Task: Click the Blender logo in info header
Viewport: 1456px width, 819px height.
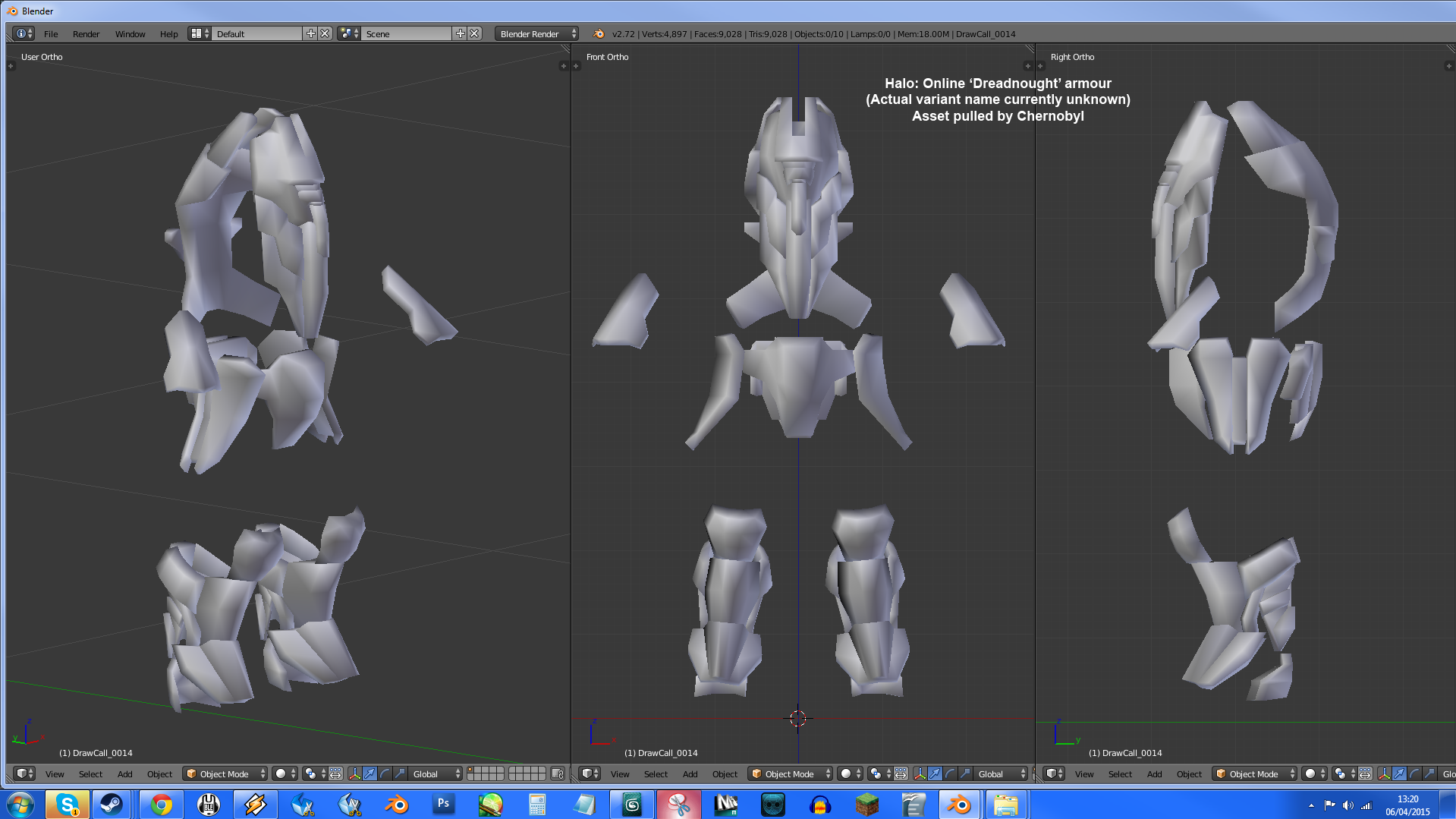Action: [599, 33]
